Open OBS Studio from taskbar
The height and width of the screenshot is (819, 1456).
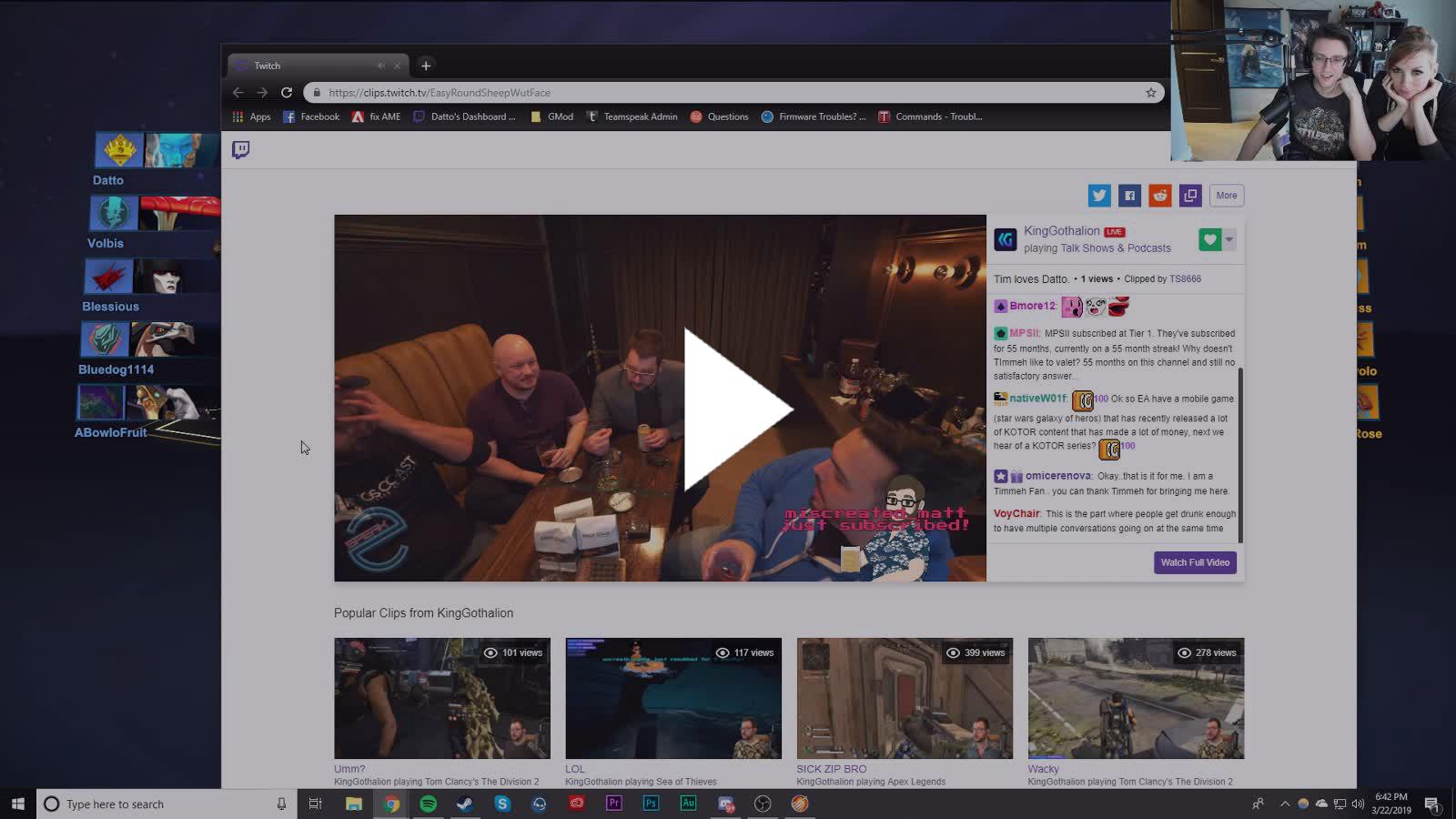763,804
